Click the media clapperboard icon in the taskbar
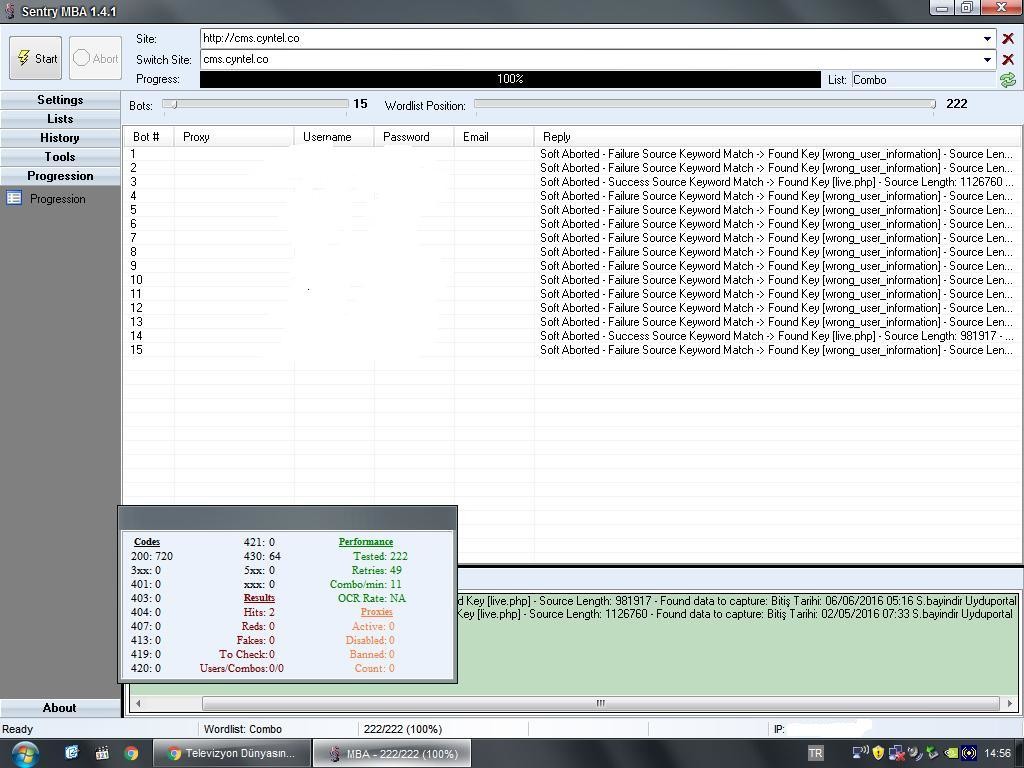Screen dimensions: 1024x768 point(101,753)
